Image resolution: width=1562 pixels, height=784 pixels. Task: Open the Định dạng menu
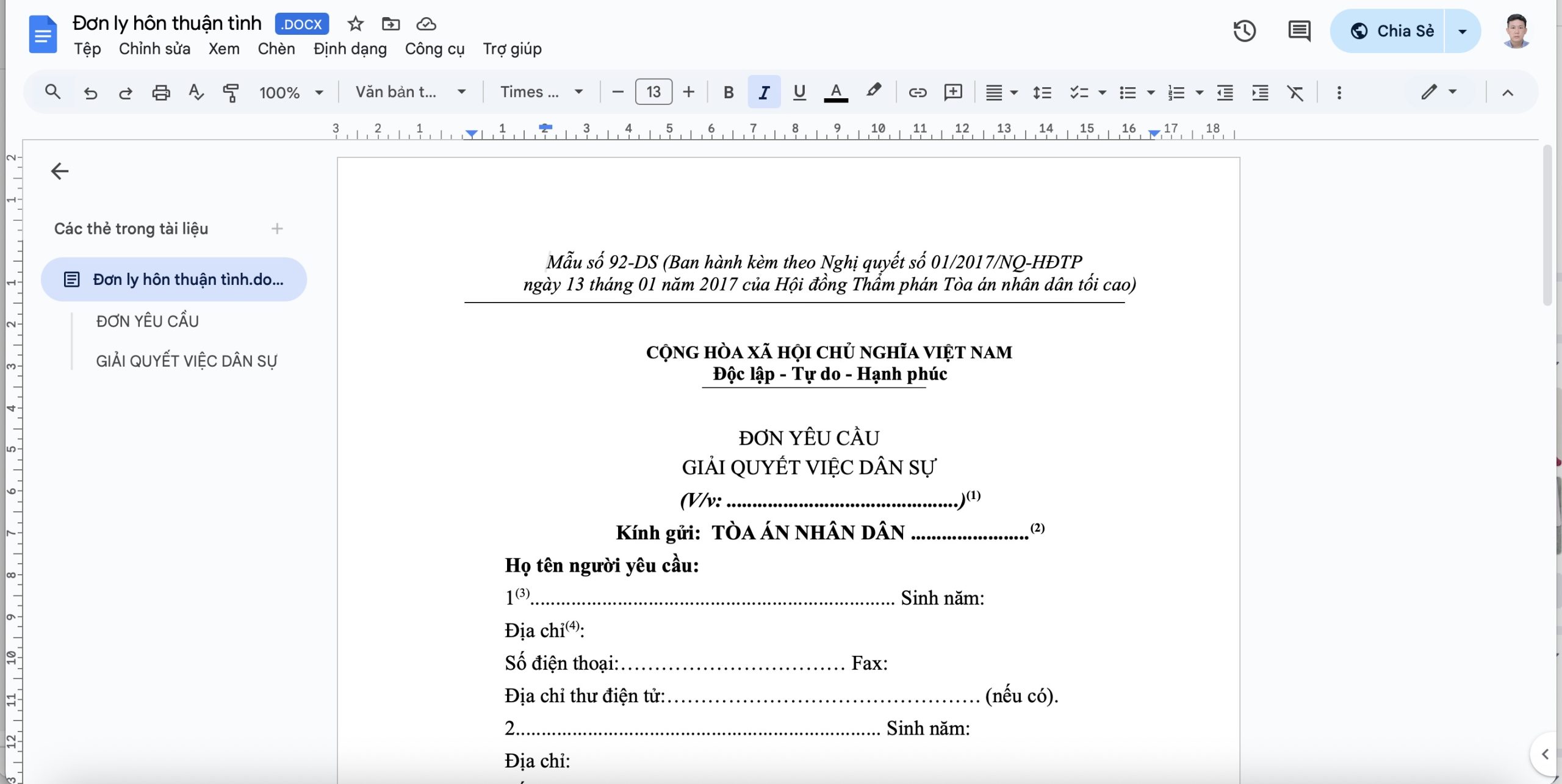coord(350,49)
